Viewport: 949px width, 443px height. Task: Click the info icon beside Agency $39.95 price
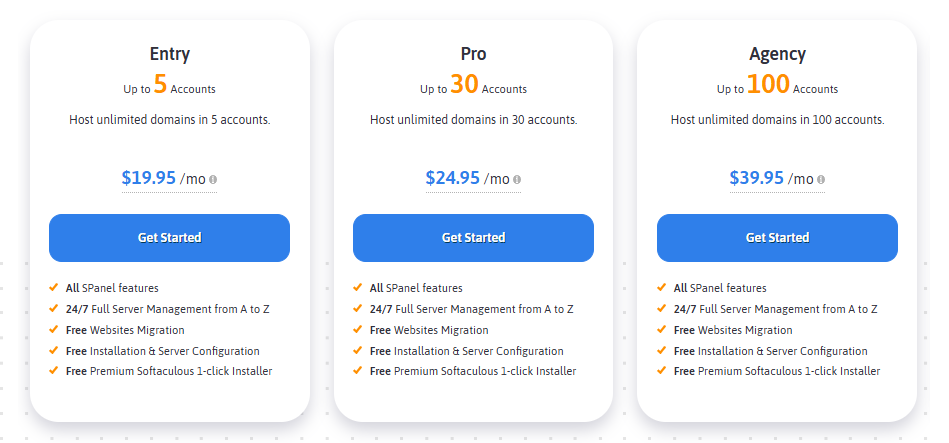click(822, 180)
